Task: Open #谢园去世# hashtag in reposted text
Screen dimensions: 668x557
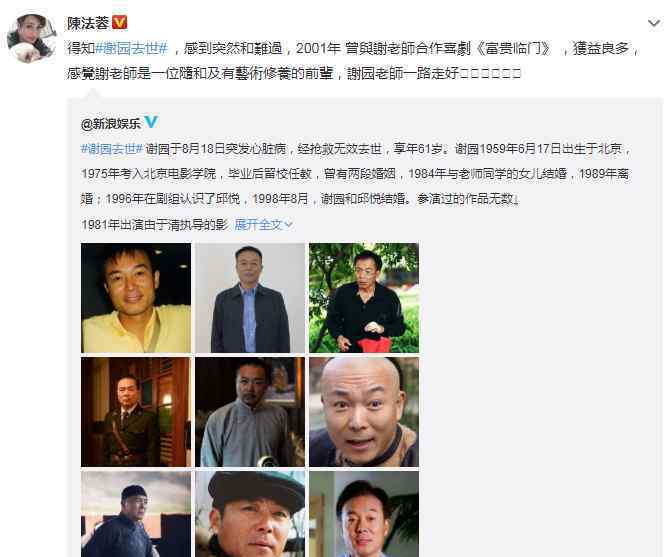Action: click(x=112, y=149)
